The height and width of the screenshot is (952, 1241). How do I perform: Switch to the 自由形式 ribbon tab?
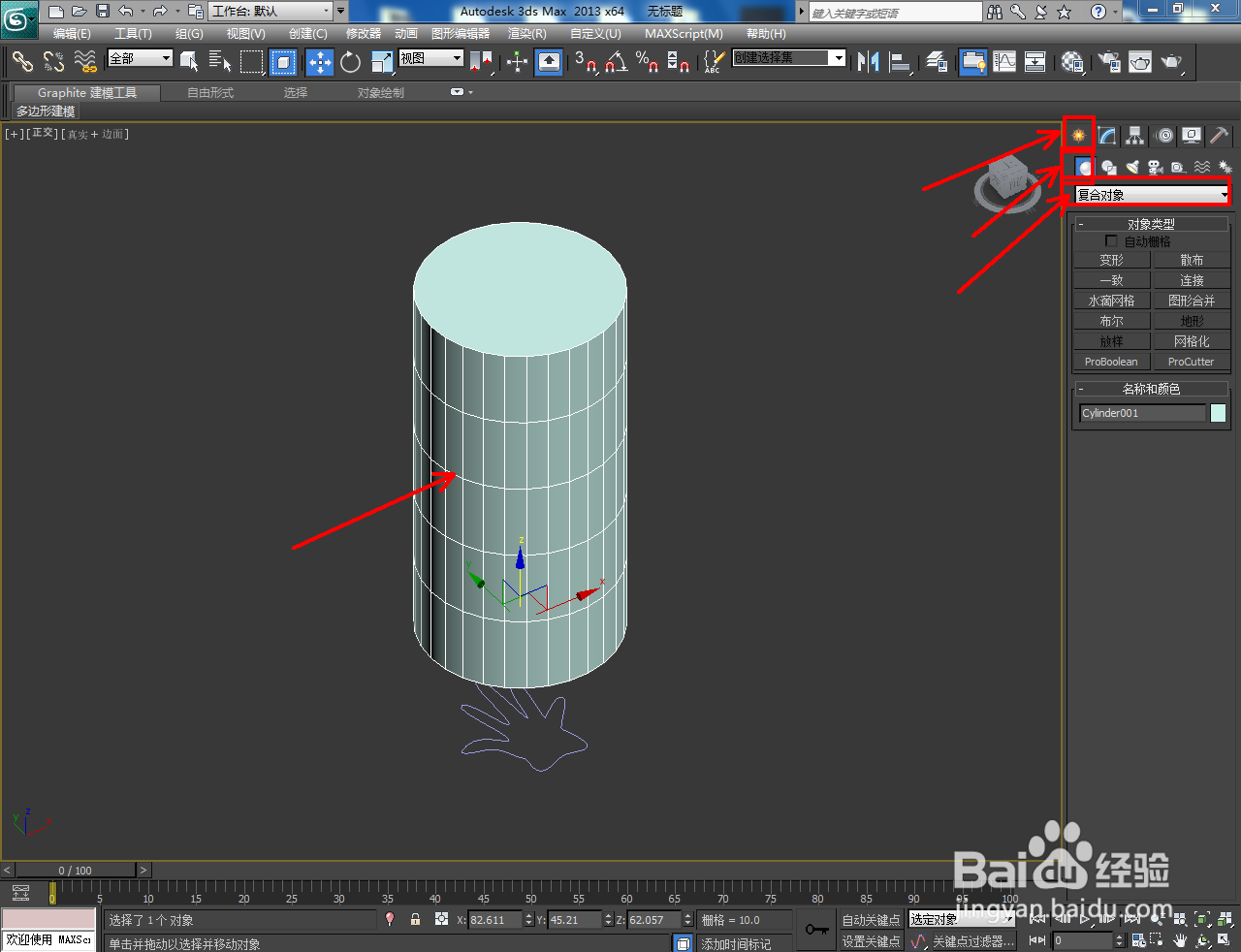tap(210, 93)
